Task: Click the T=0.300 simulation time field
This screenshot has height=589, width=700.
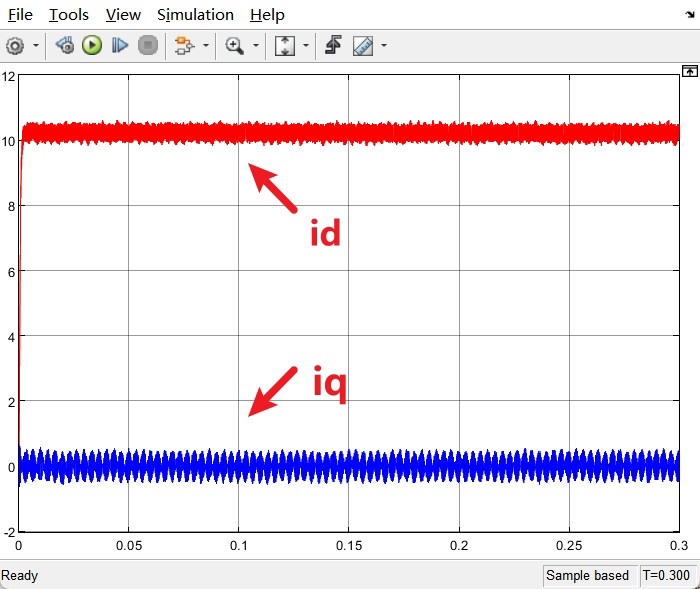Action: [x=666, y=576]
